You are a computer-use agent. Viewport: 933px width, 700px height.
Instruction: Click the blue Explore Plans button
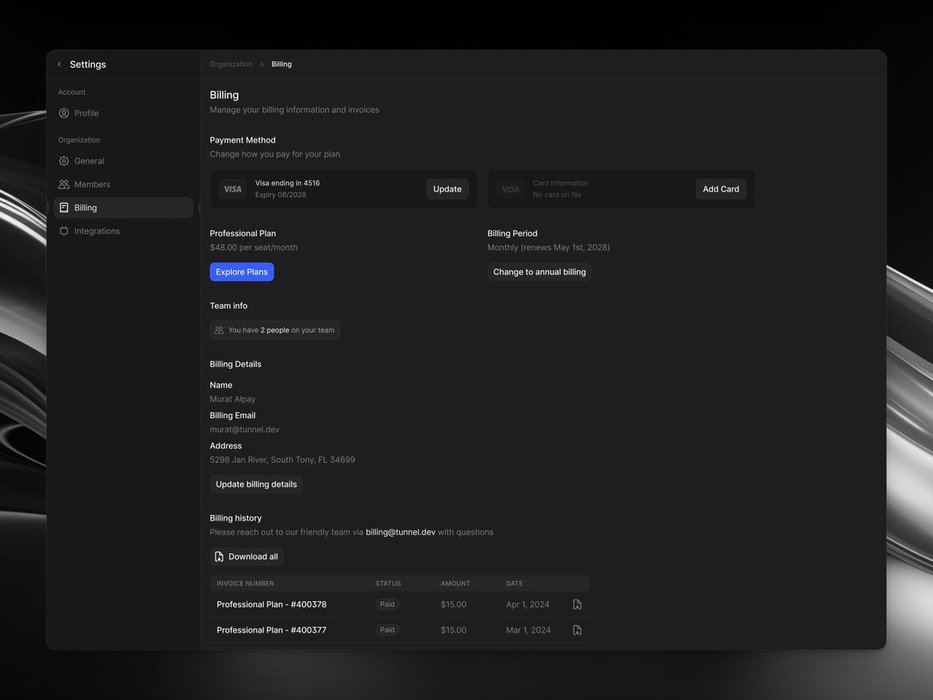click(x=241, y=272)
